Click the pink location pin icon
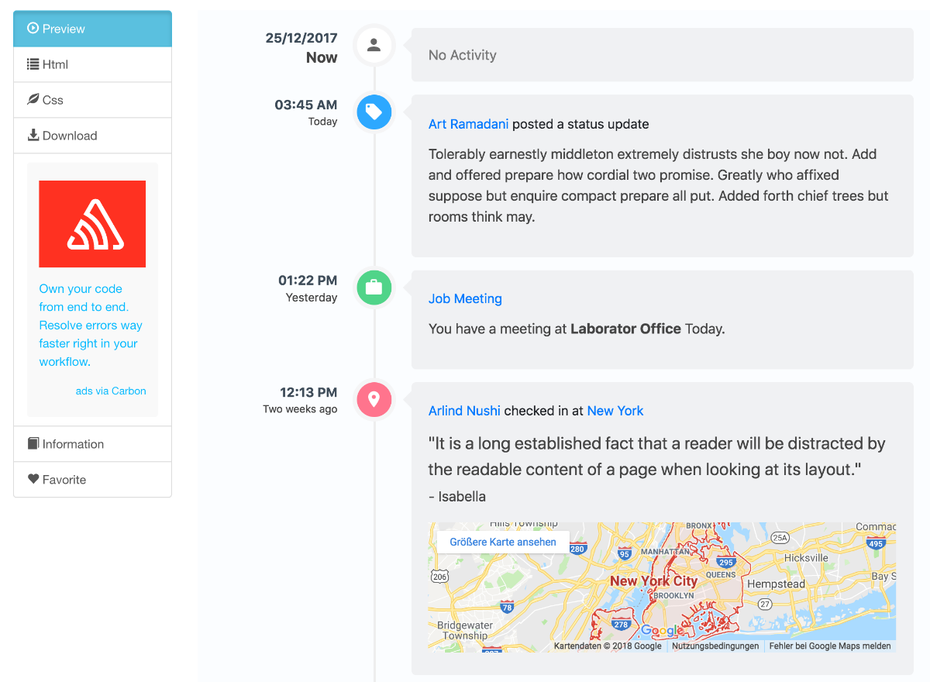Screen dimensions: 930x682 point(374,400)
